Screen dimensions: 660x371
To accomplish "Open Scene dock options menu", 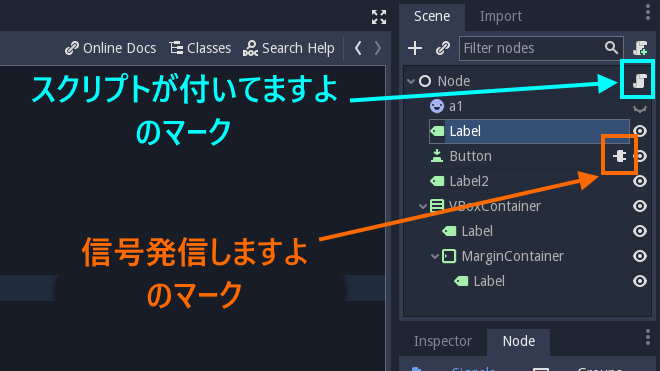I will [648, 13].
